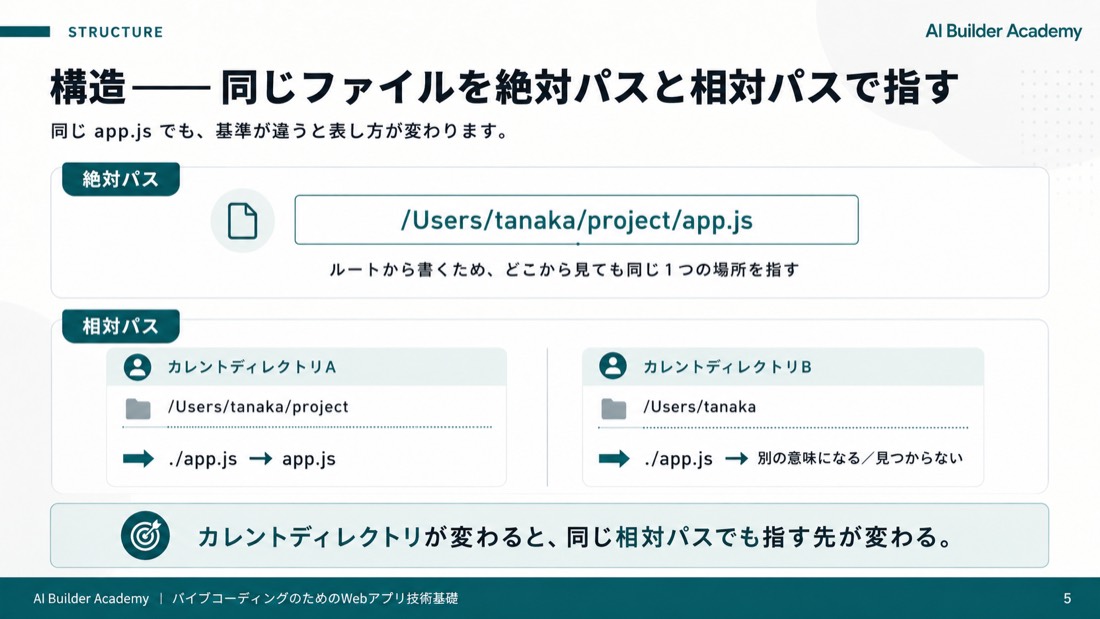The width and height of the screenshot is (1100, 619).
Task: Click the folder icon beside /Users/tanaka
Action: point(613,408)
